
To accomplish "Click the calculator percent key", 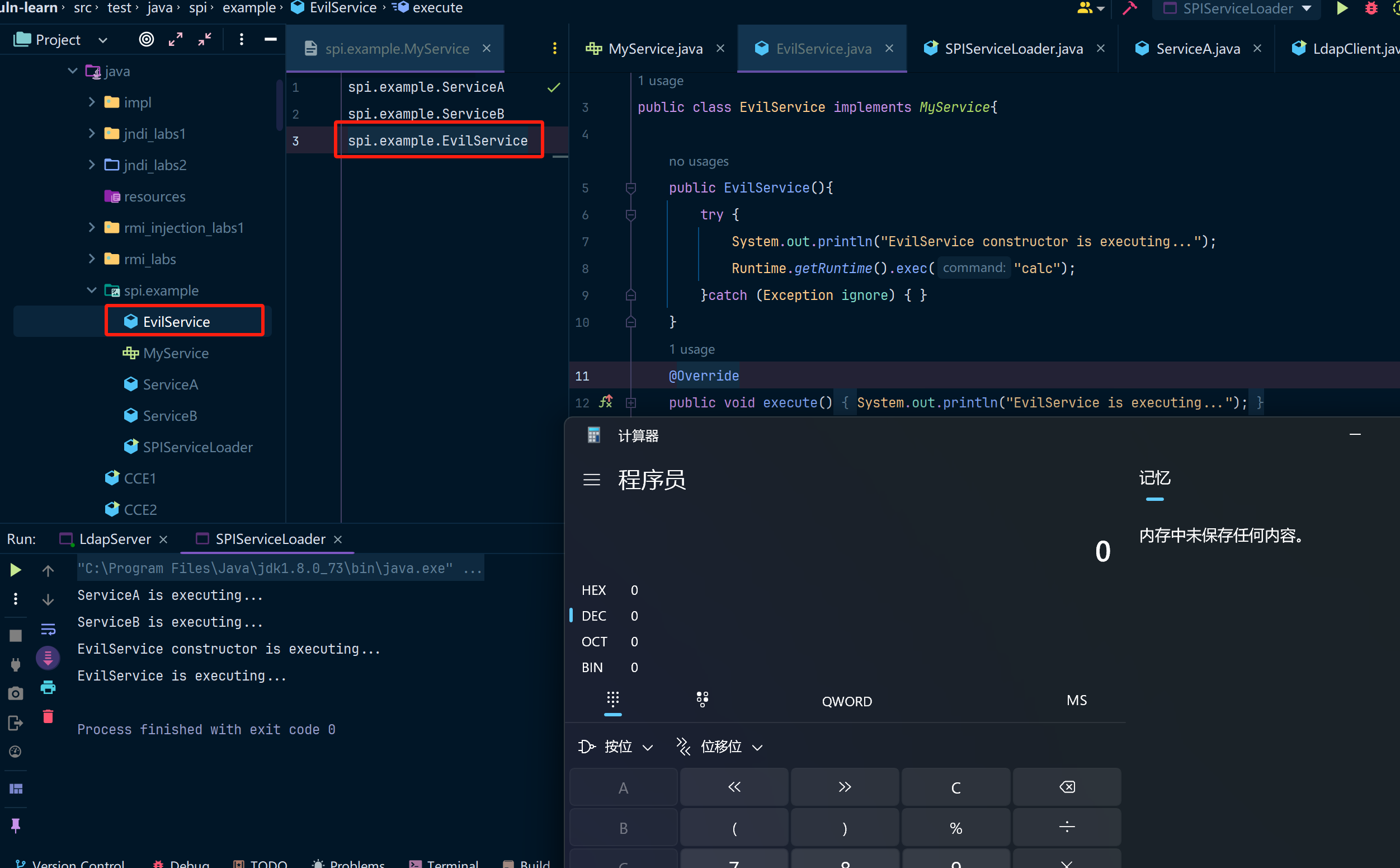I will pos(955,828).
